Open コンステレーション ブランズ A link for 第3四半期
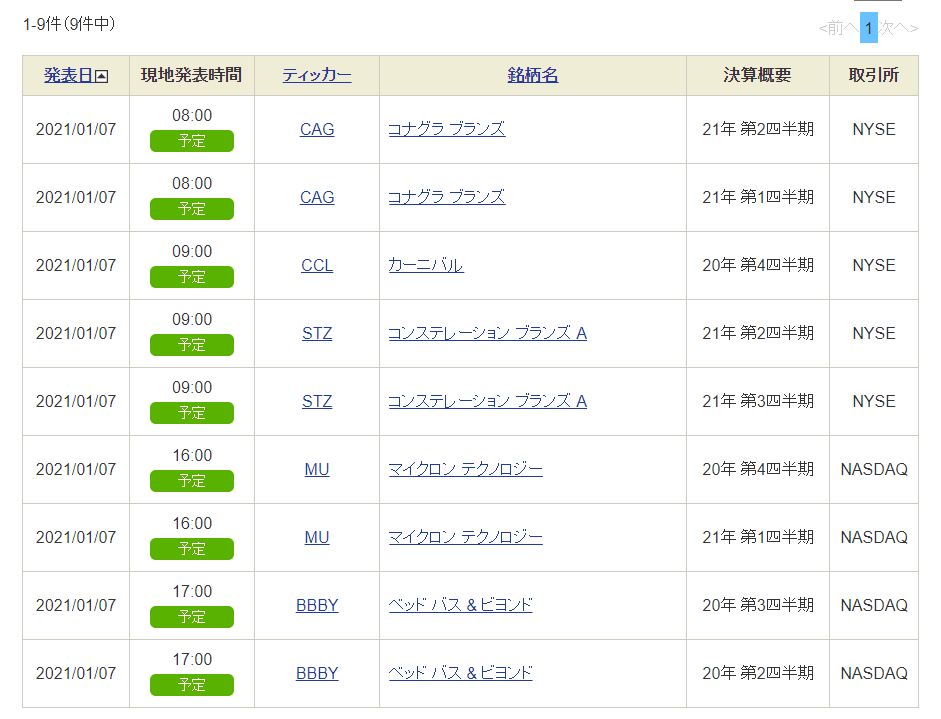941x719 pixels. [x=488, y=401]
